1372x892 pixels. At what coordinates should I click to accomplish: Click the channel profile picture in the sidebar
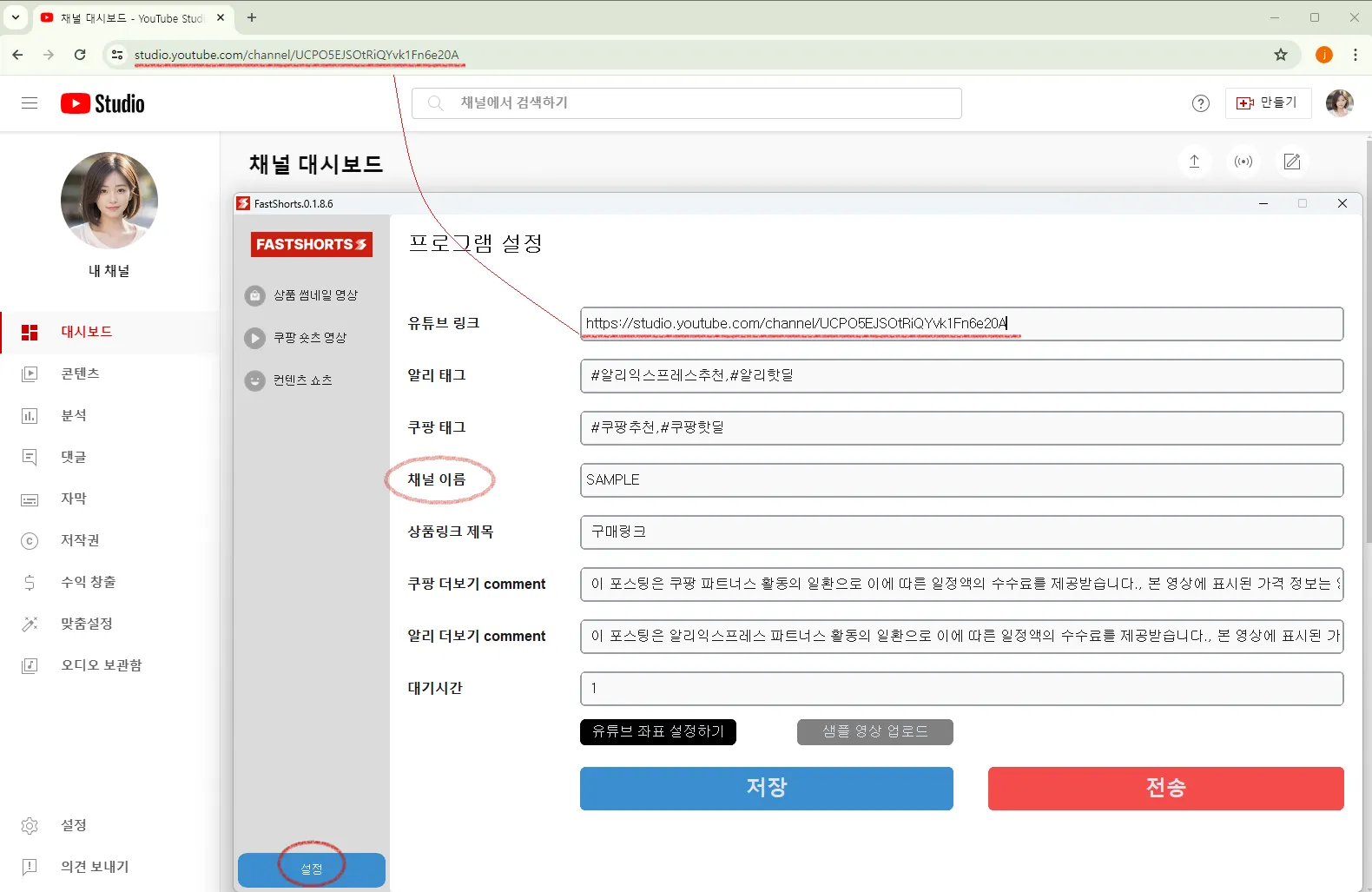pos(109,201)
